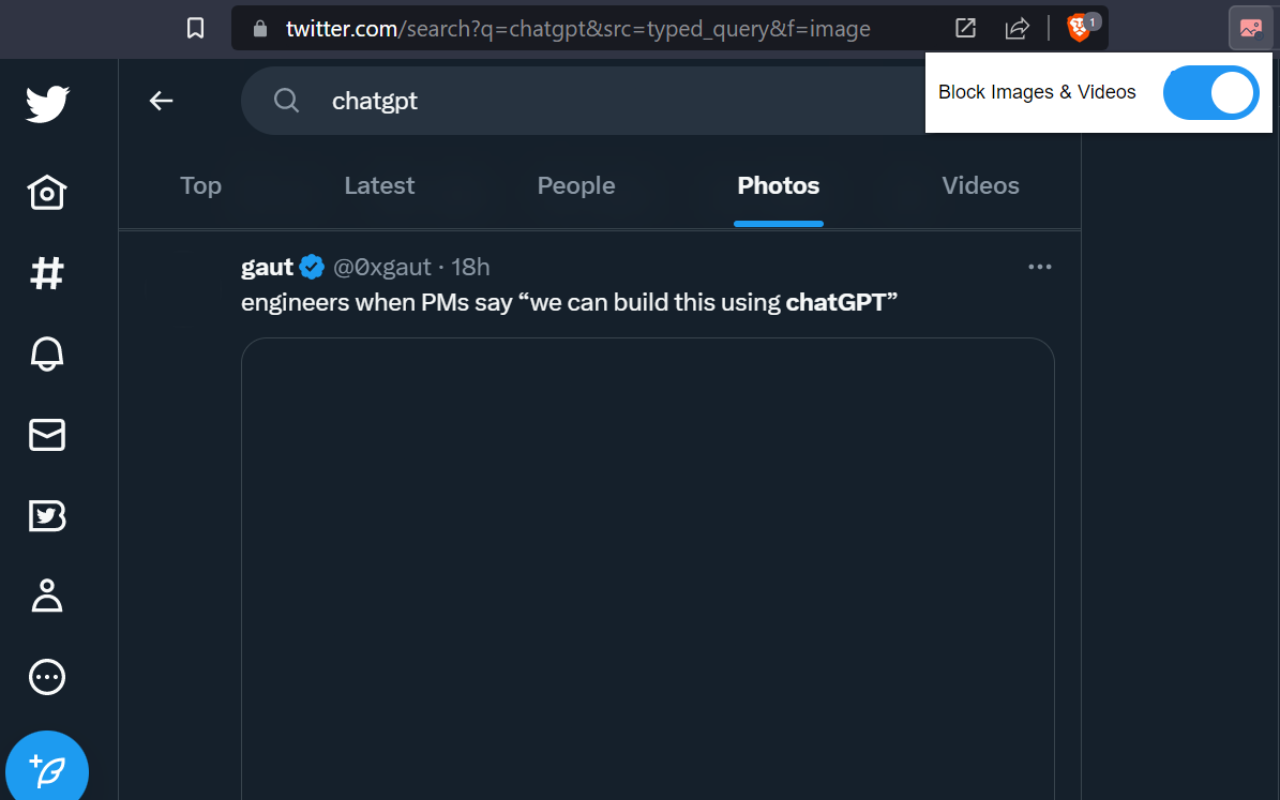This screenshot has width=1280, height=800.
Task: Bookmark this page via the bookmark icon
Action: (195, 28)
